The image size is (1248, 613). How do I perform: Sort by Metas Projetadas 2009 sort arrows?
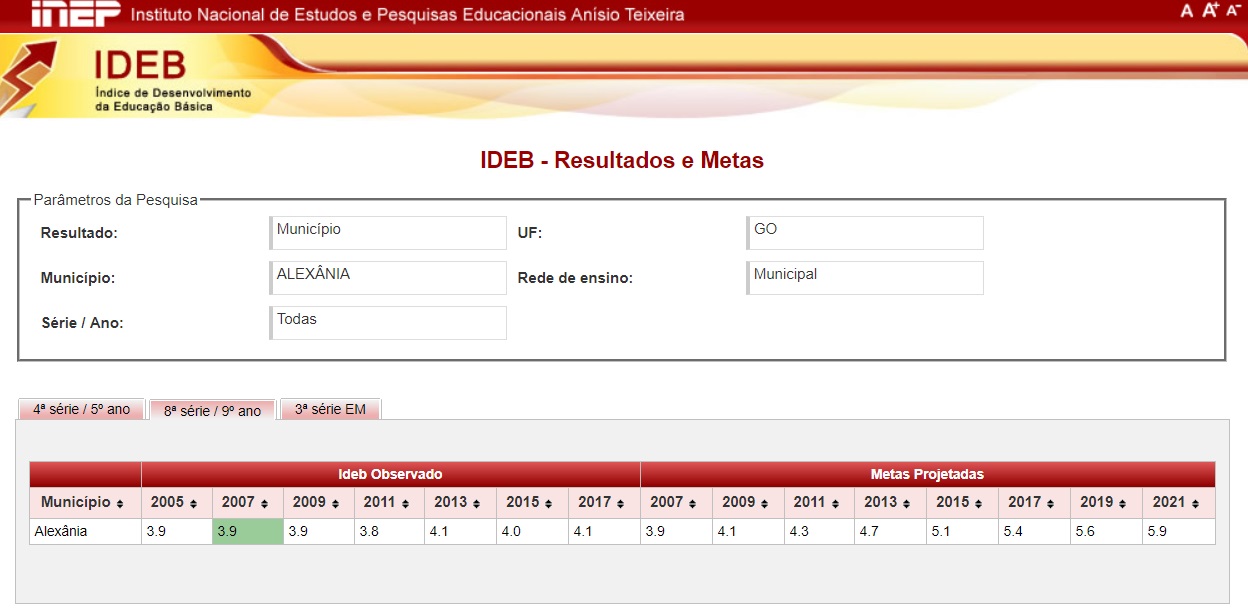(x=764, y=503)
